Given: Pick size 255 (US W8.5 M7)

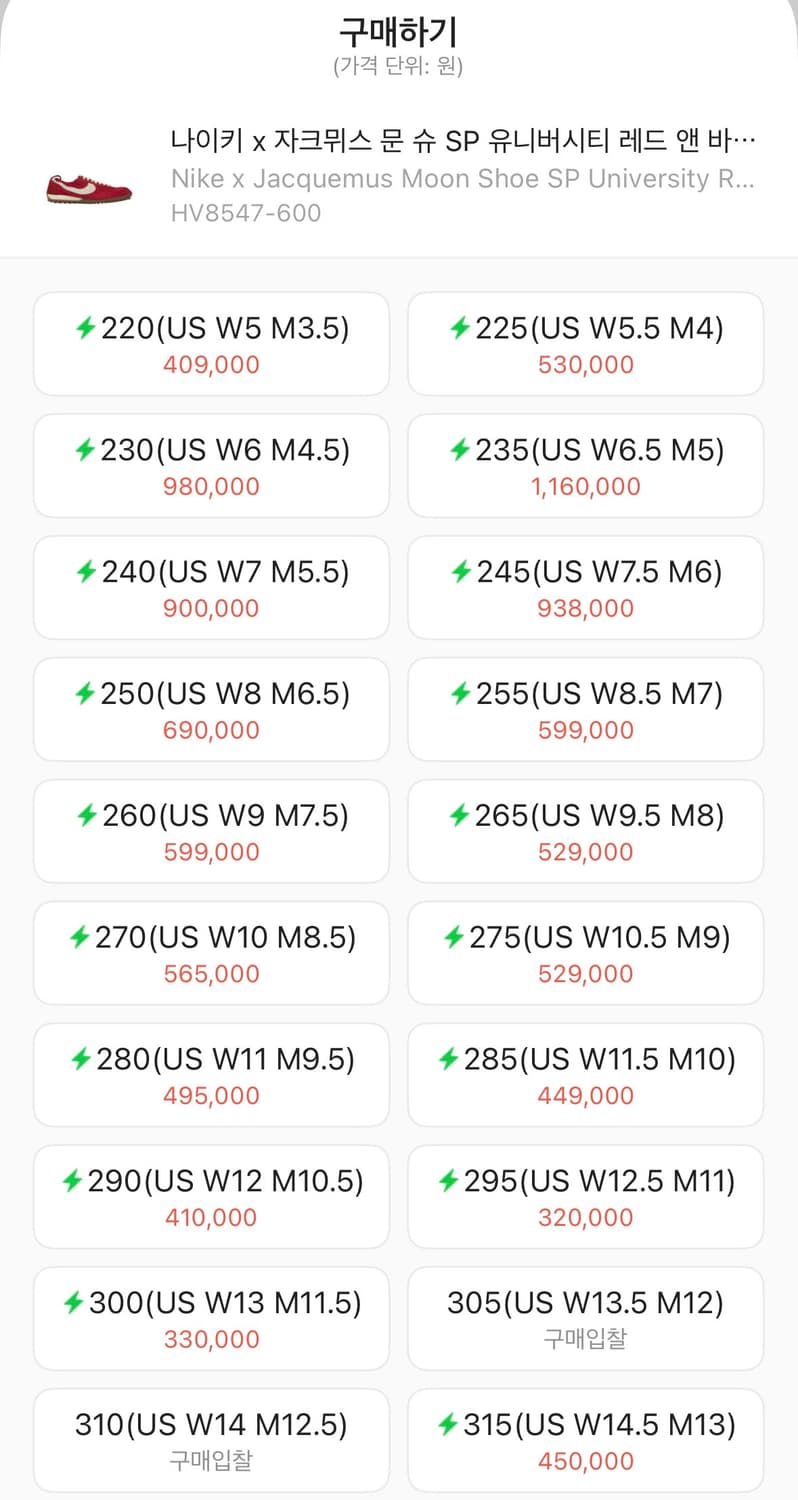Looking at the screenshot, I should pos(585,709).
